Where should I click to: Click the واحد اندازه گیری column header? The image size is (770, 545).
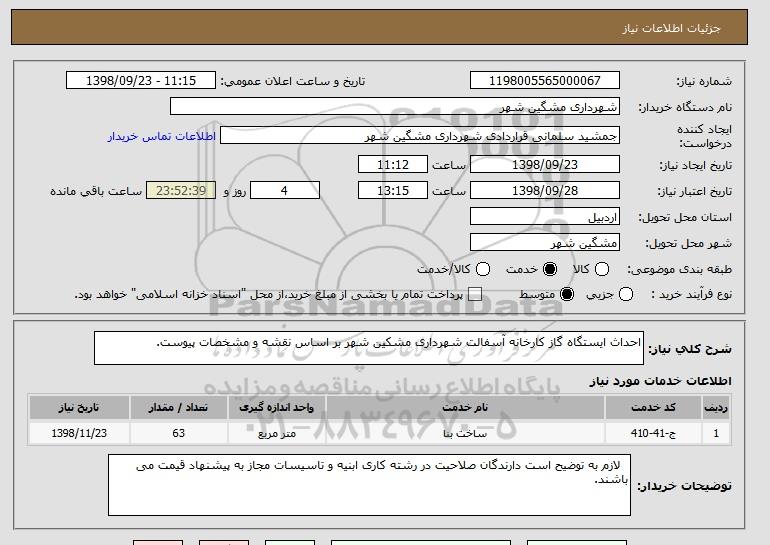[x=276, y=408]
